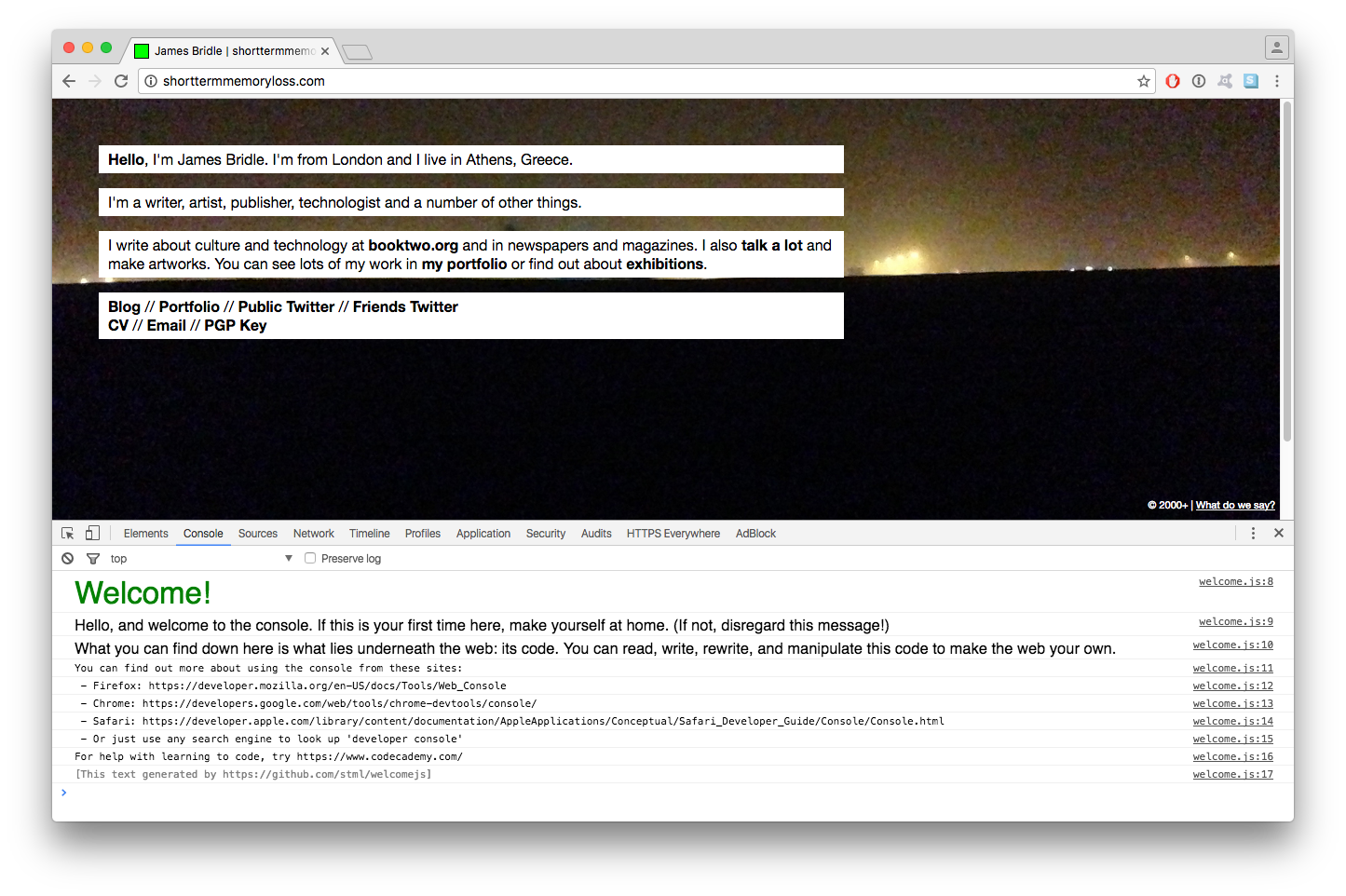Viewport: 1346px width, 896px height.
Task: Enable the Preserve log checkbox
Action: pos(310,559)
